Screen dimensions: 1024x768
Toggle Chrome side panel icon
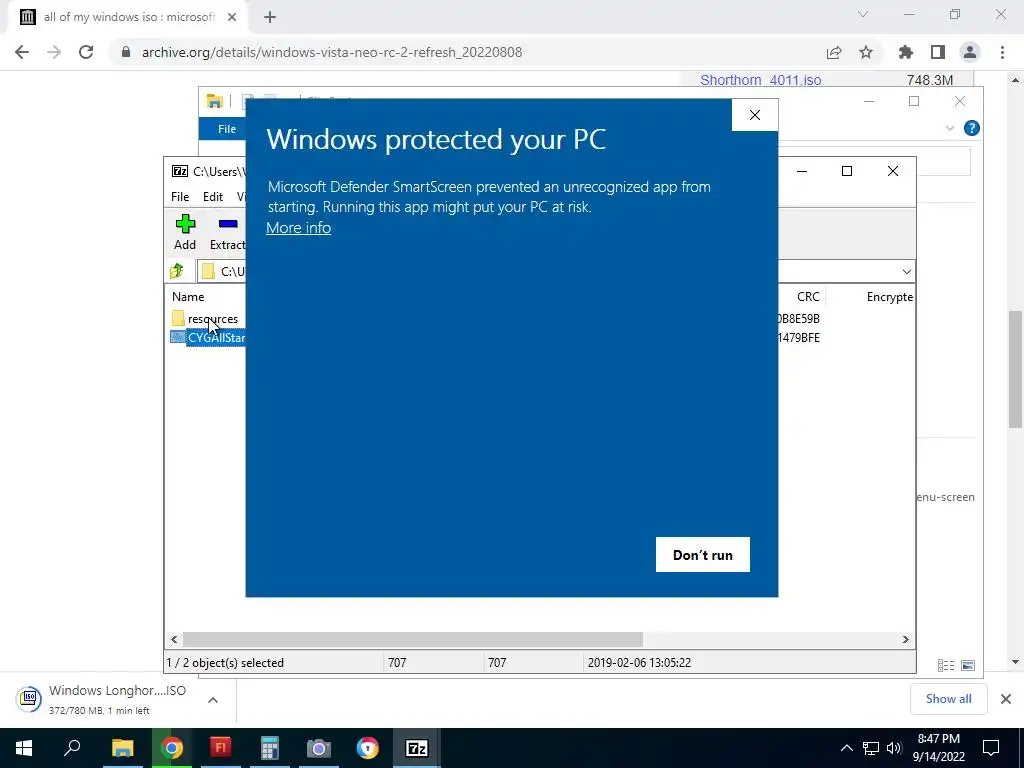(938, 52)
